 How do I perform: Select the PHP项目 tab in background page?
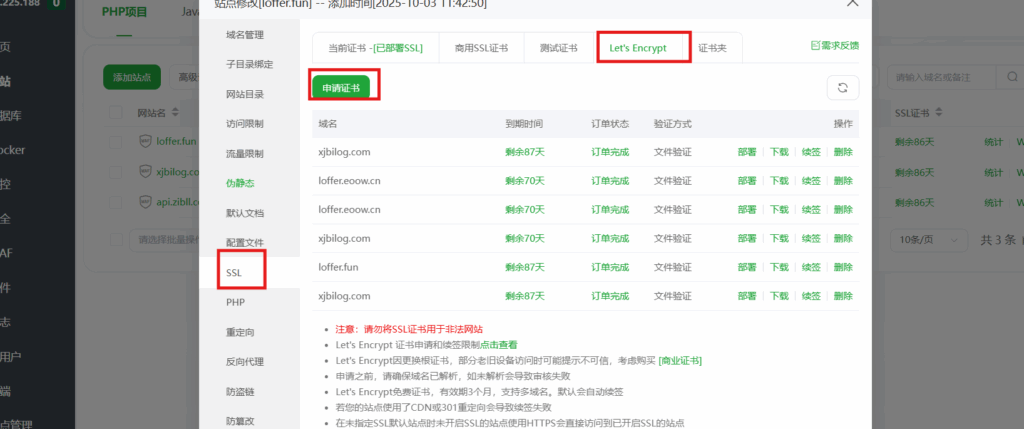click(125, 12)
